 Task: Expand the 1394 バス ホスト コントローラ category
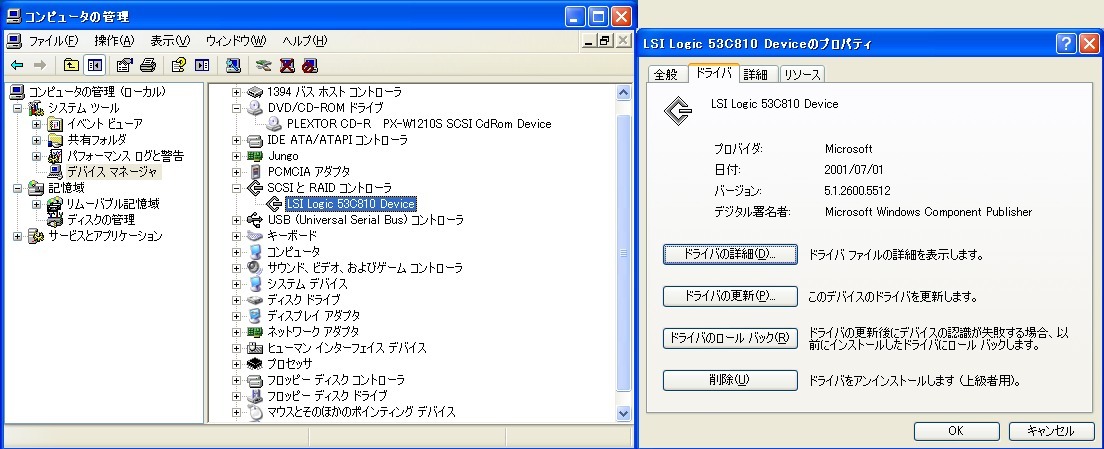pos(237,91)
